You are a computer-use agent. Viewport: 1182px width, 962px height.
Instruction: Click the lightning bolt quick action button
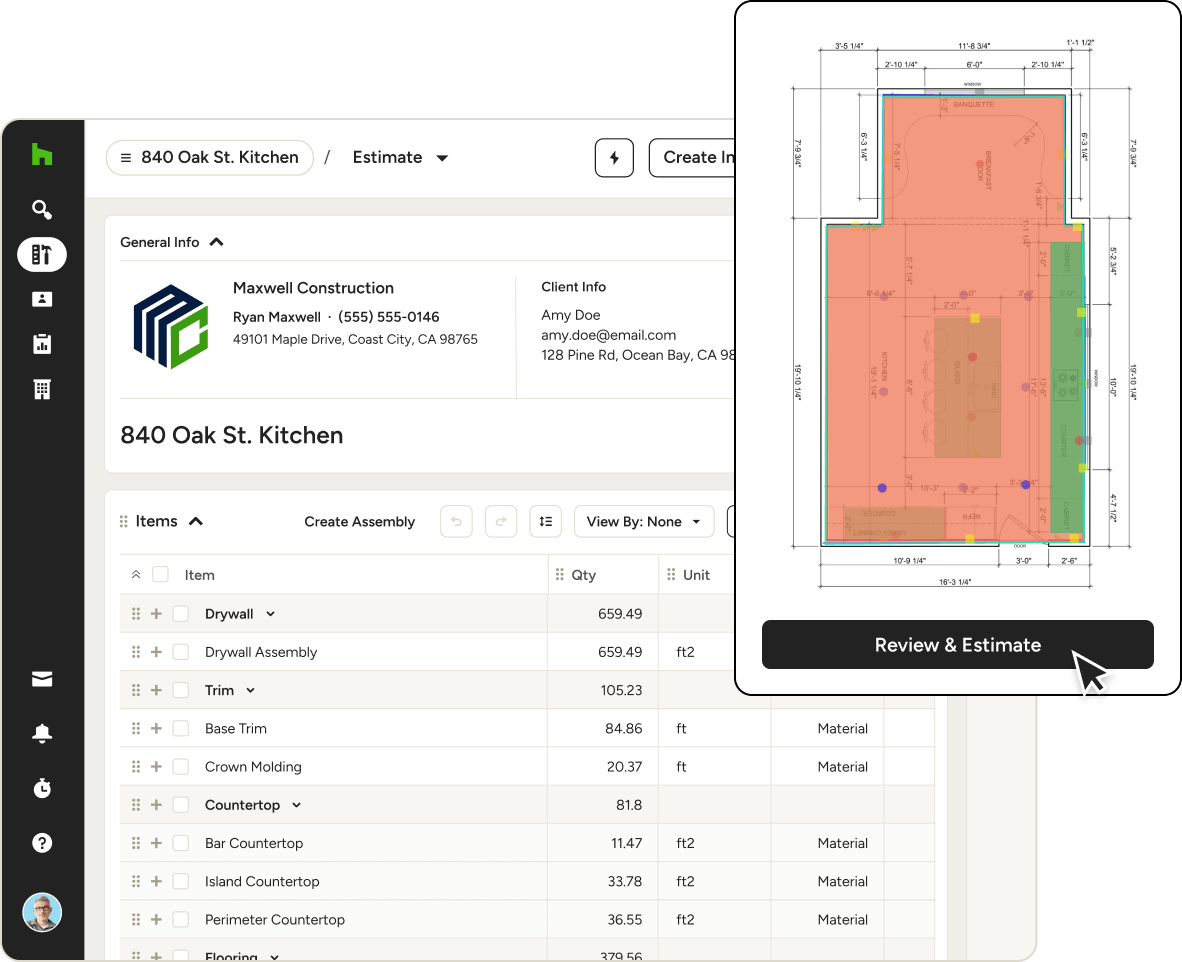click(614, 158)
